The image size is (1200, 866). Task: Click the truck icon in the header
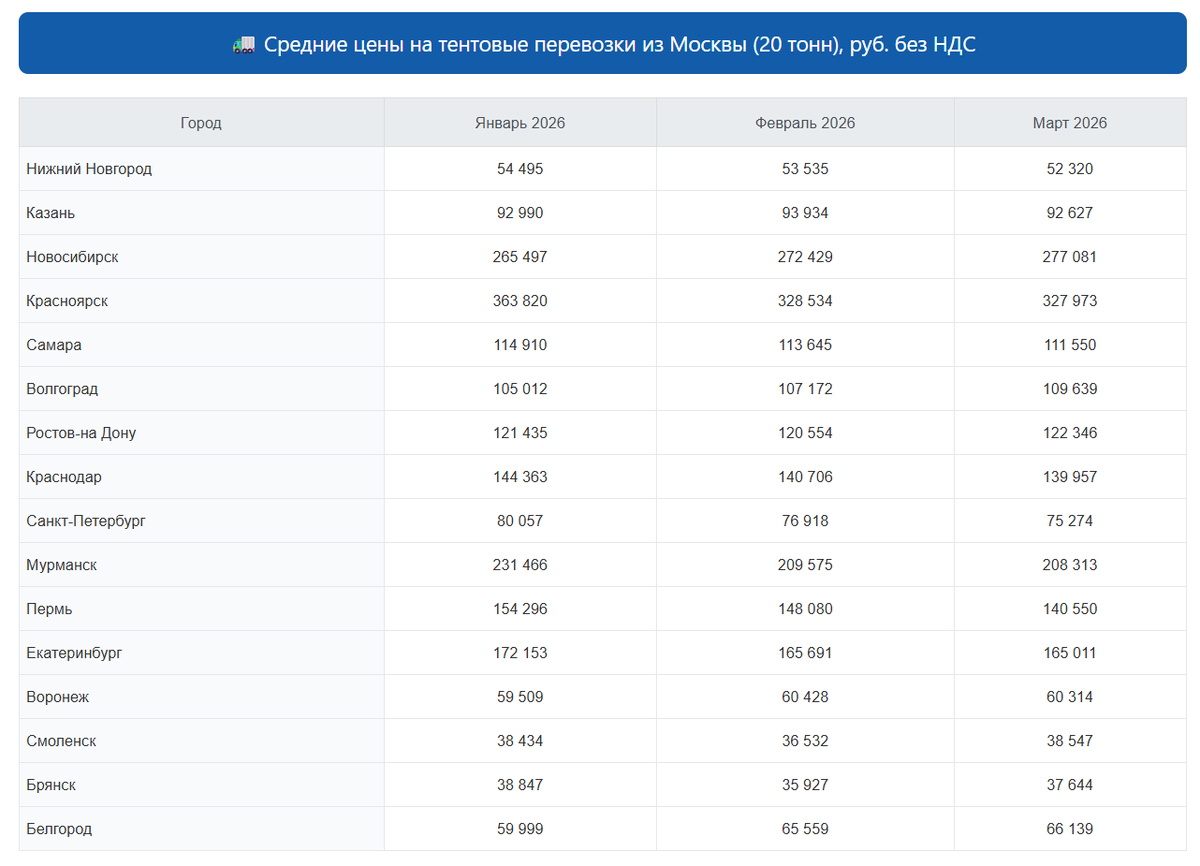243,44
